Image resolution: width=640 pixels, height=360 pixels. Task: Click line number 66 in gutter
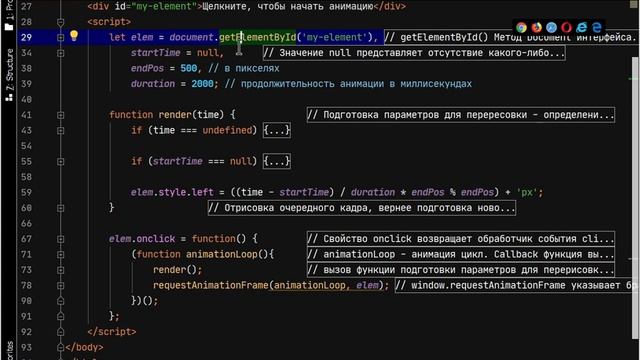pyautogui.click(x=26, y=223)
